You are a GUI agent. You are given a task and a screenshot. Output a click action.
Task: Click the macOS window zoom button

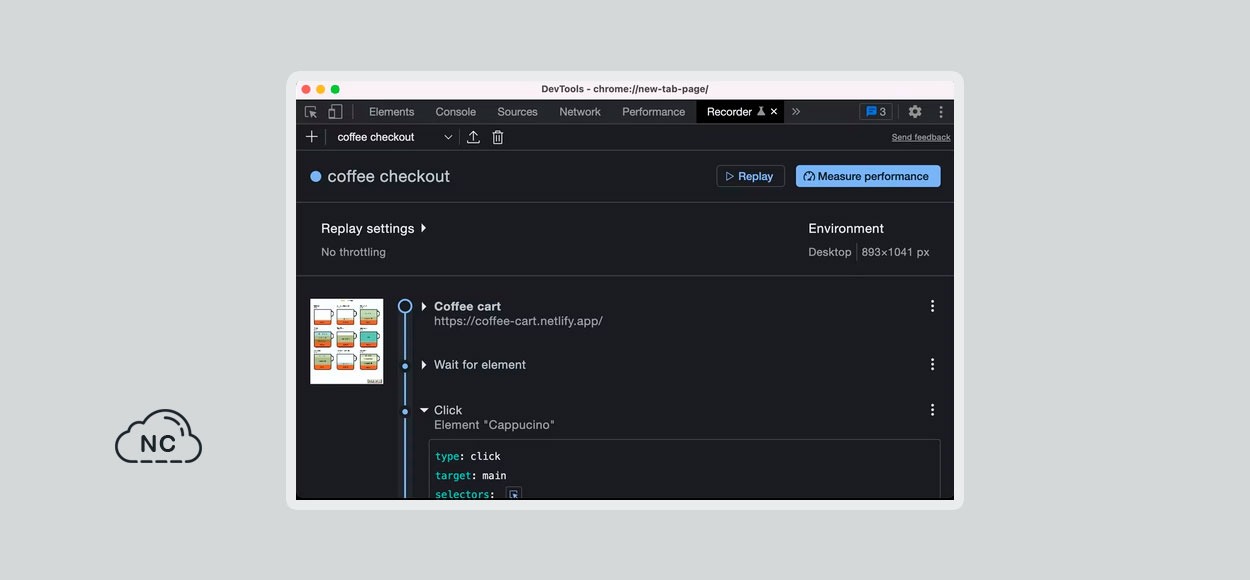(335, 89)
